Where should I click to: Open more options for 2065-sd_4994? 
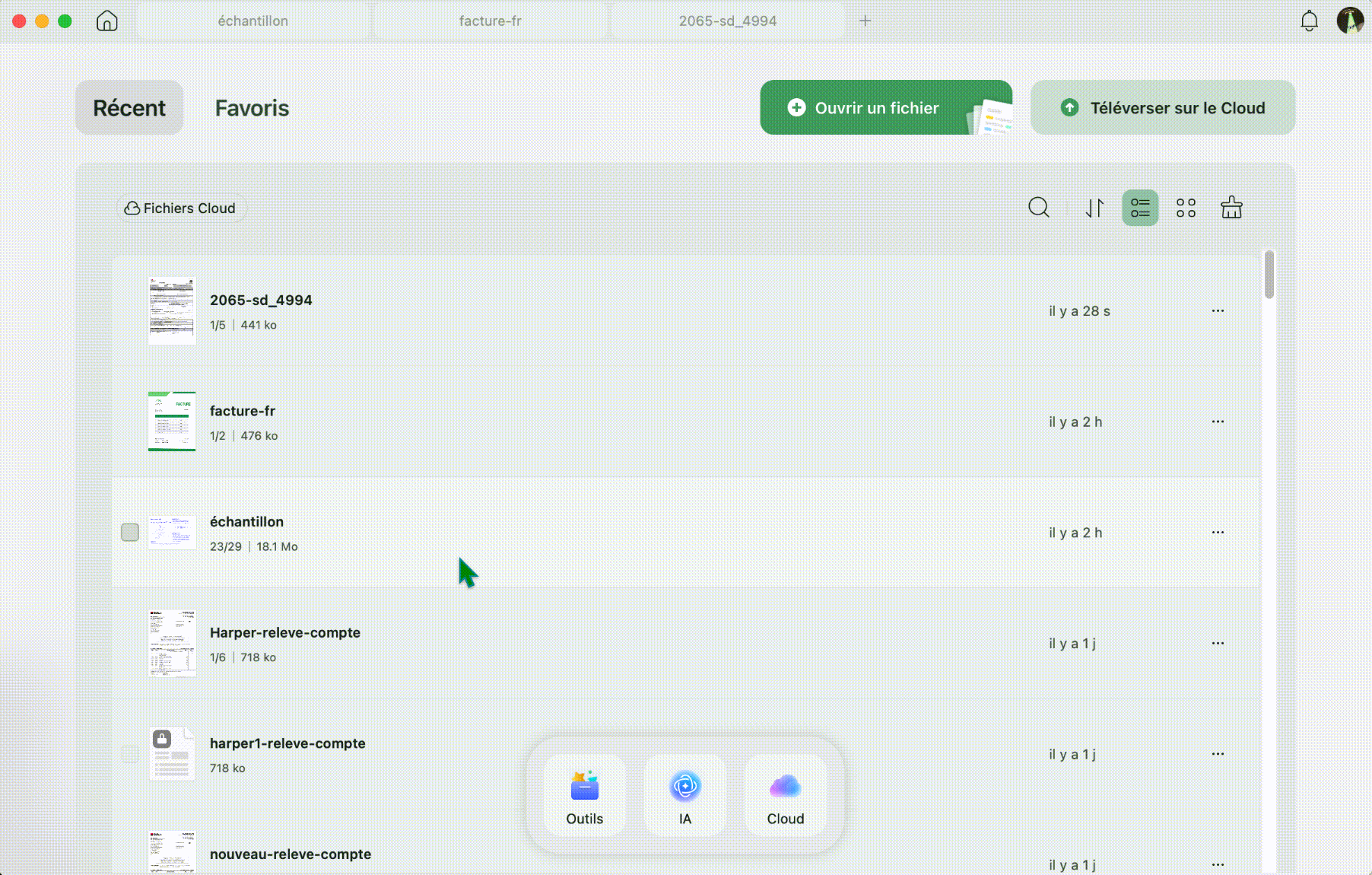[1218, 310]
